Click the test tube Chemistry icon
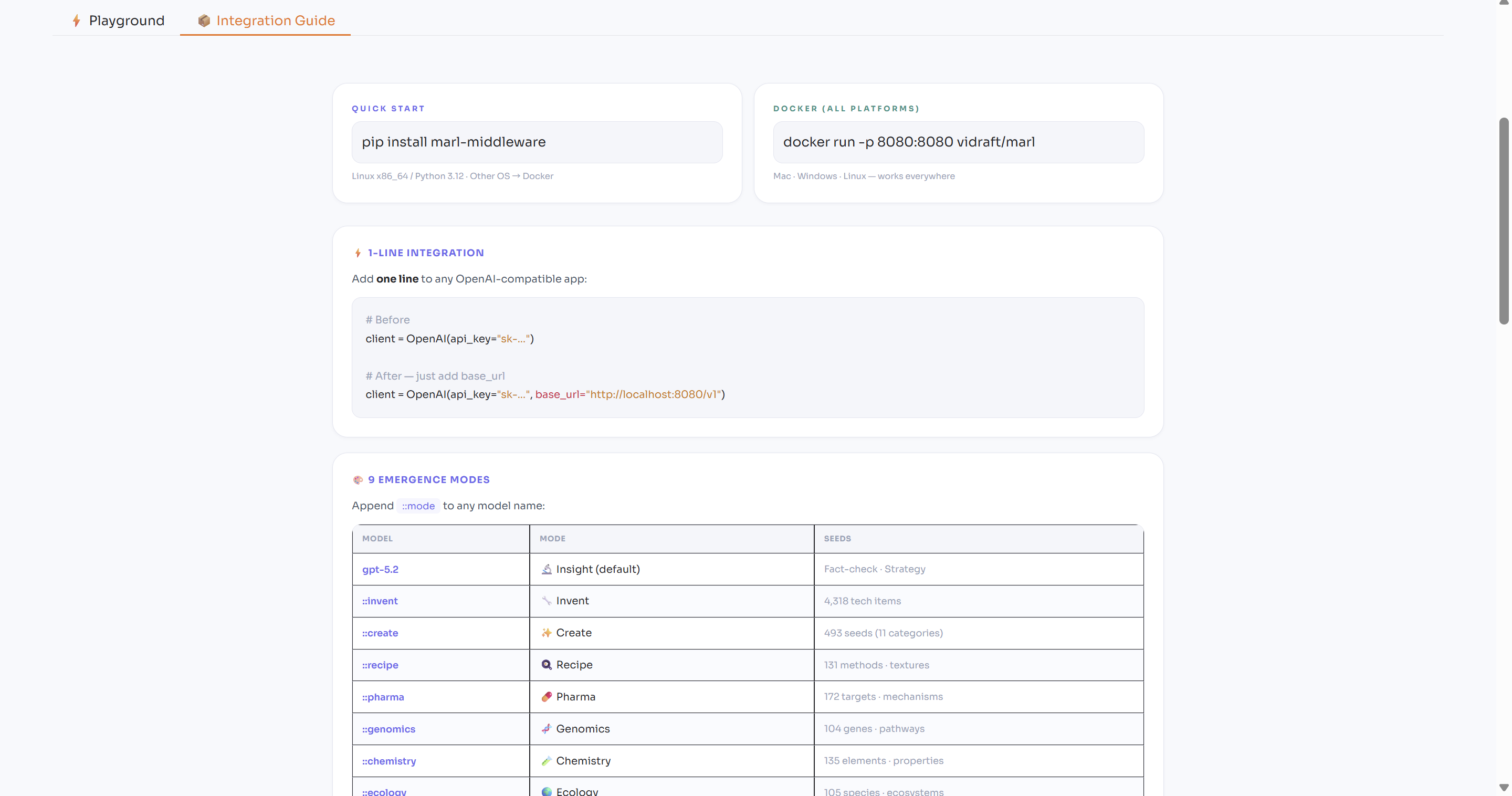This screenshot has width=1512, height=796. point(547,761)
